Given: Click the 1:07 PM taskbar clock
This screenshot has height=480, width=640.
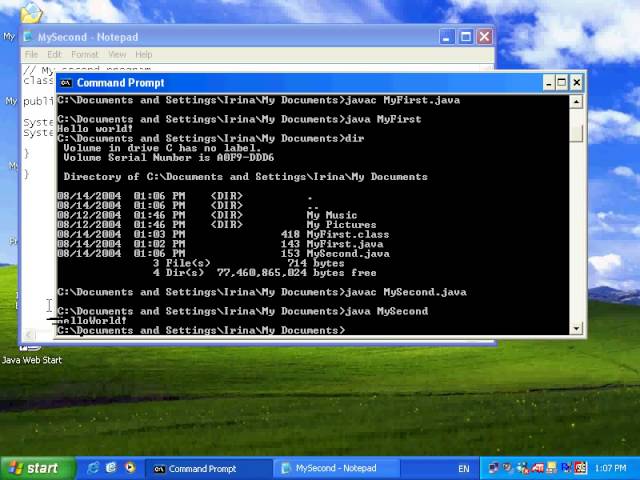Looking at the screenshot, I should click(610, 468).
